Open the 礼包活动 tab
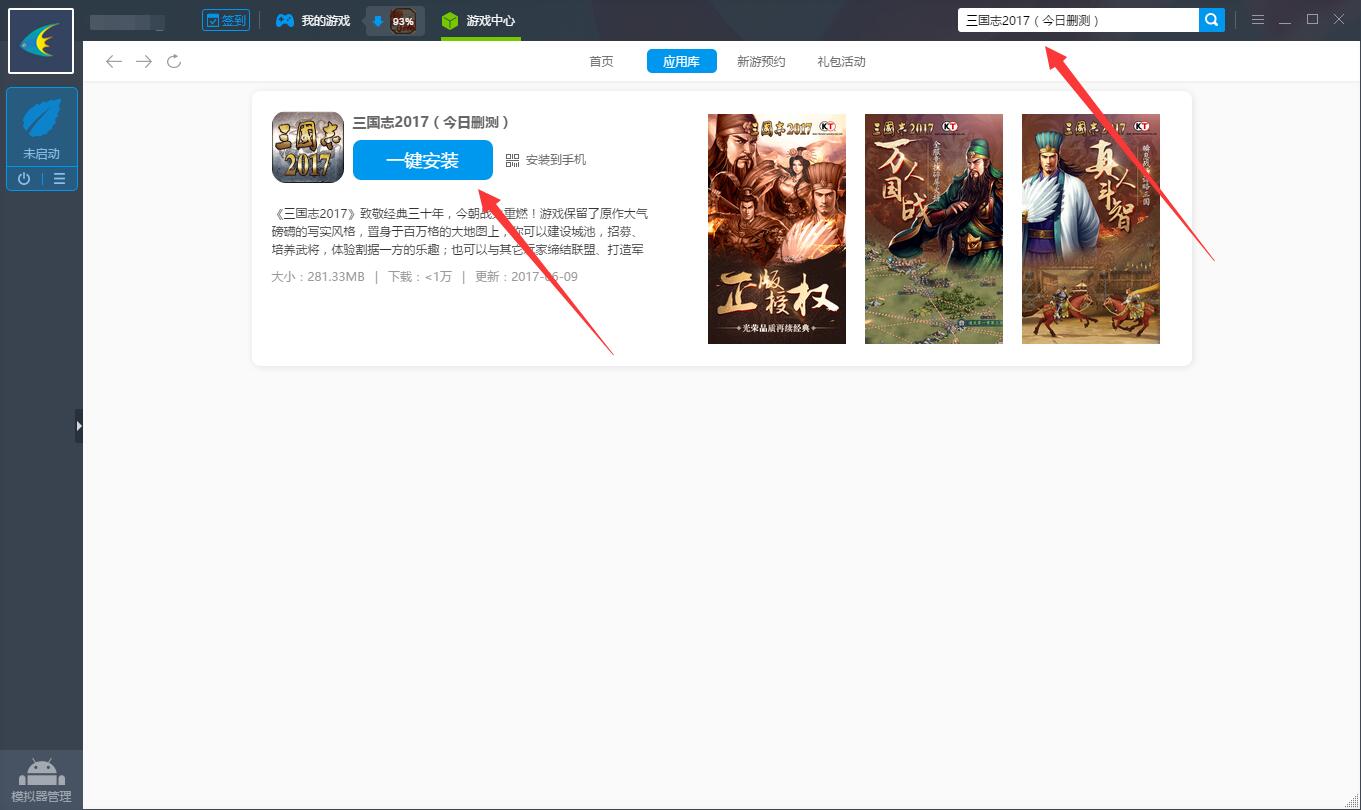 [x=841, y=62]
